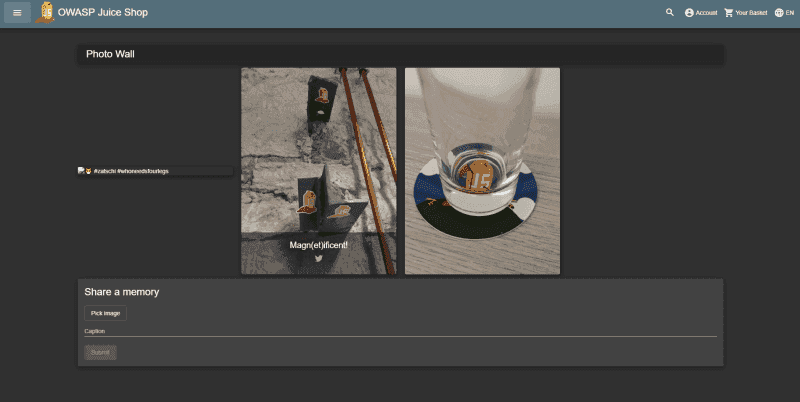Open Your Basket
The image size is (800, 402).
point(745,13)
